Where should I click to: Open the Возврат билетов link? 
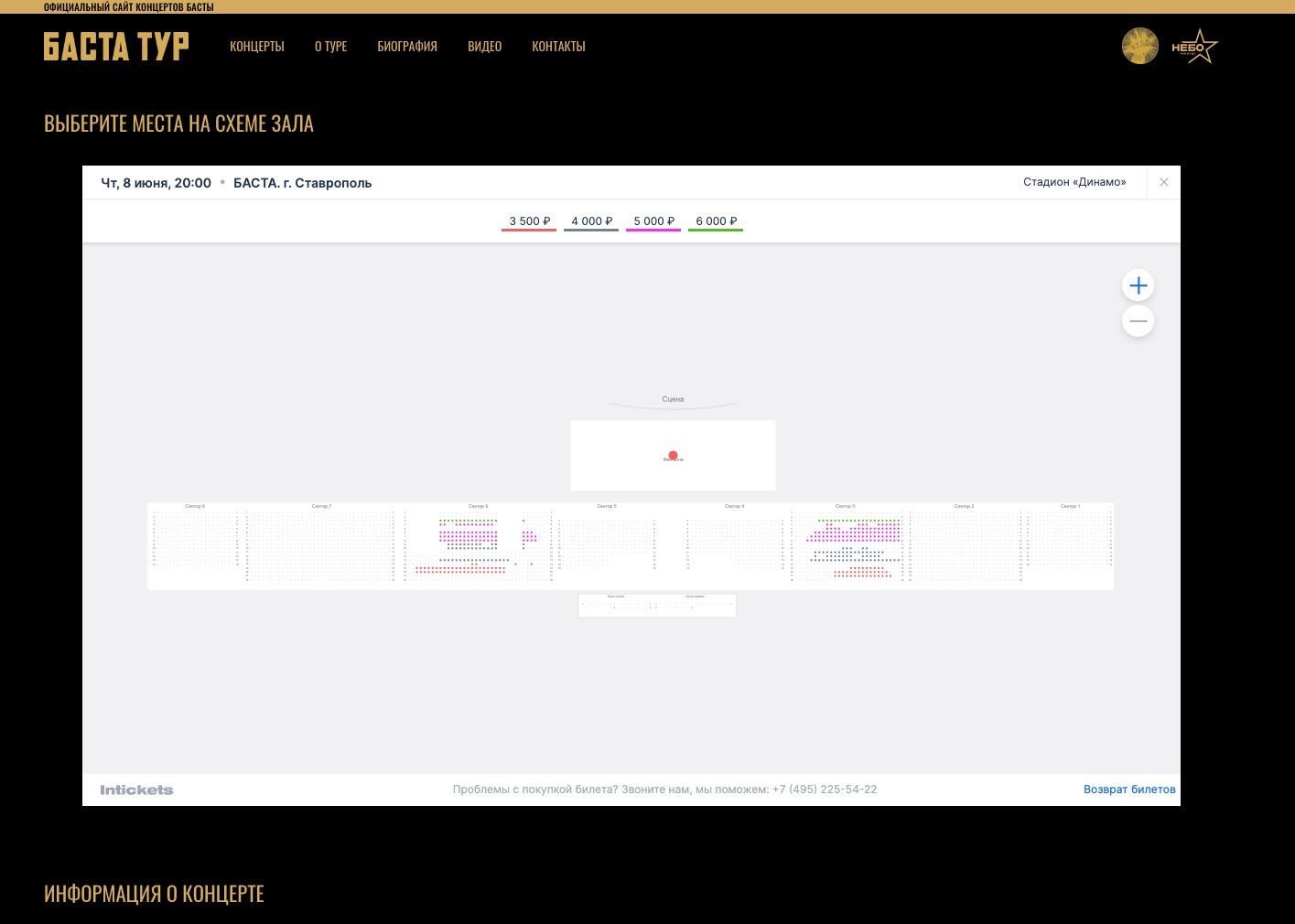[x=1129, y=790]
